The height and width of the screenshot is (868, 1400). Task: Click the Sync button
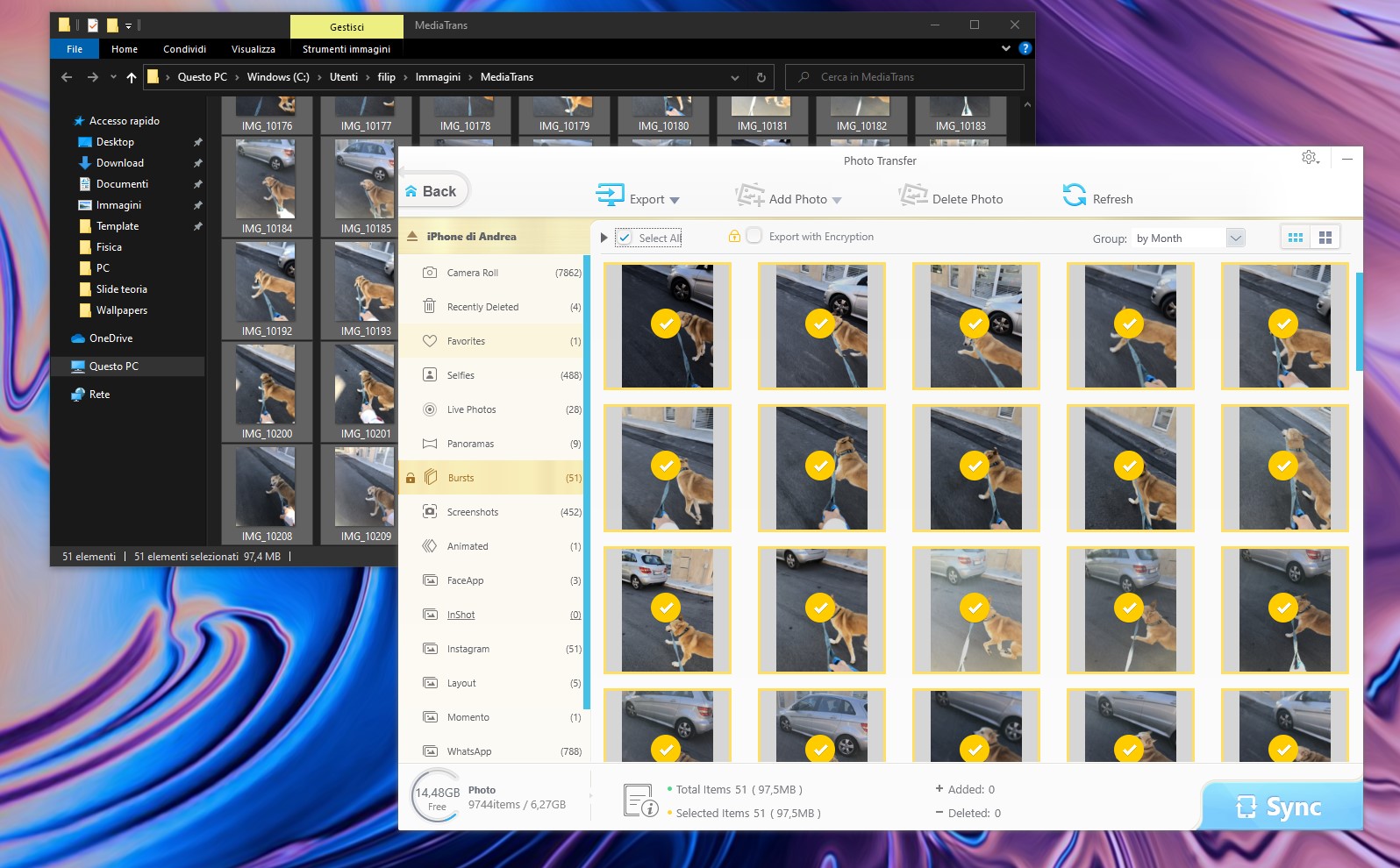coord(1282,806)
